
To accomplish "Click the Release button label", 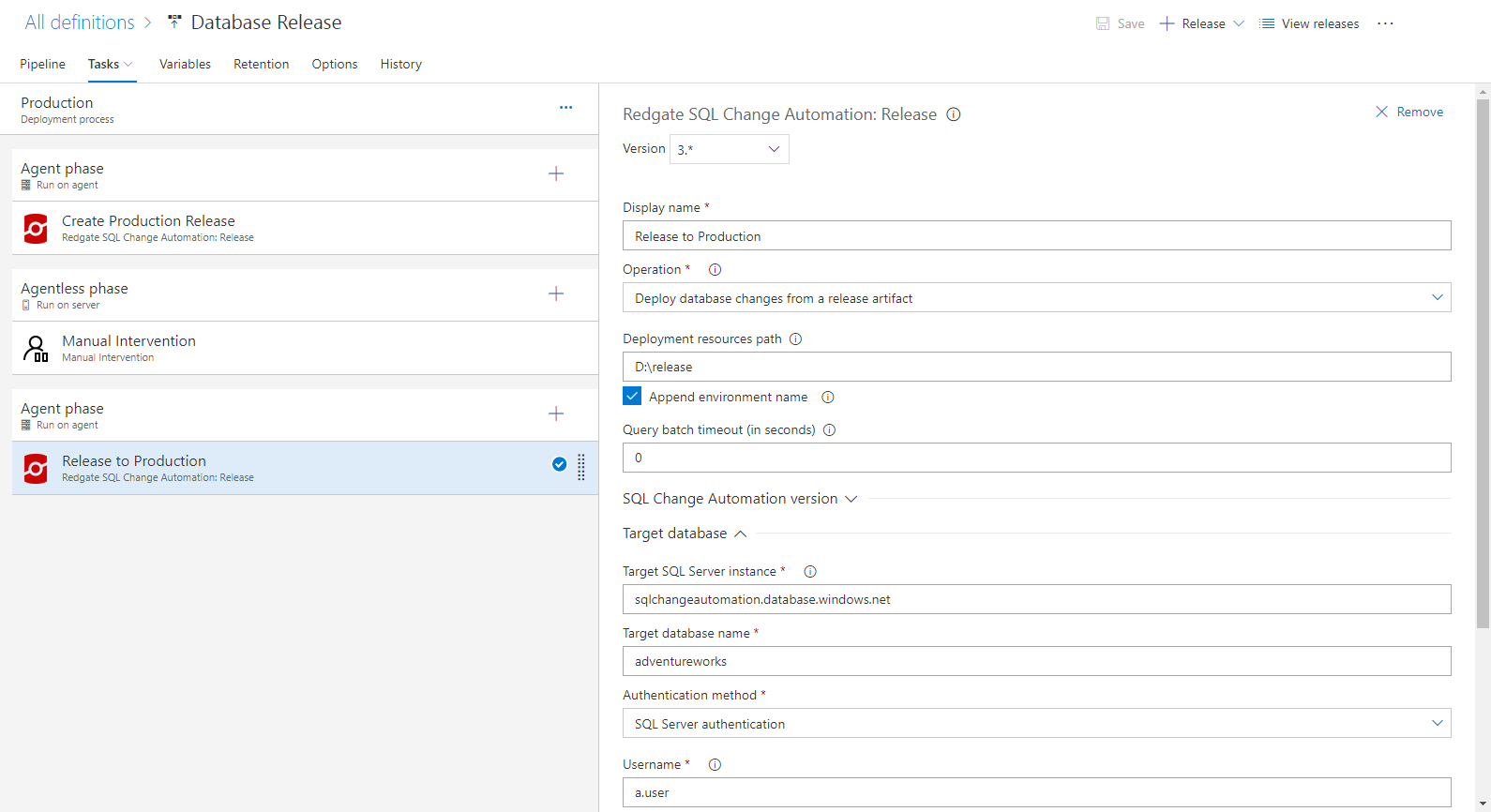I will click(1203, 23).
